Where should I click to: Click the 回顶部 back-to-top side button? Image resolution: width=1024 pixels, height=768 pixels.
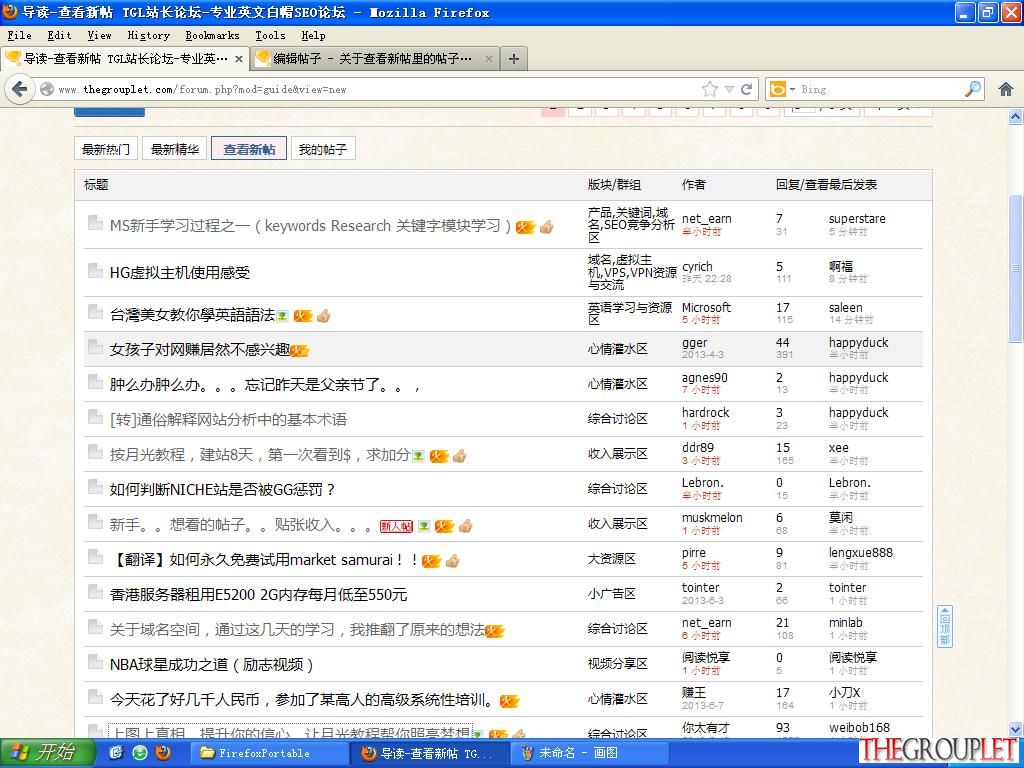pos(944,626)
